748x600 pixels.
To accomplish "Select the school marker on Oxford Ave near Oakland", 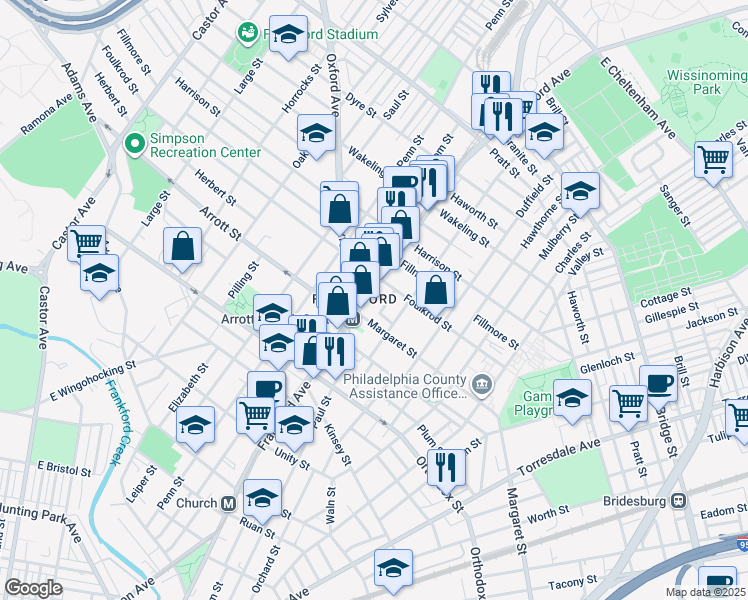I will pyautogui.click(x=316, y=134).
